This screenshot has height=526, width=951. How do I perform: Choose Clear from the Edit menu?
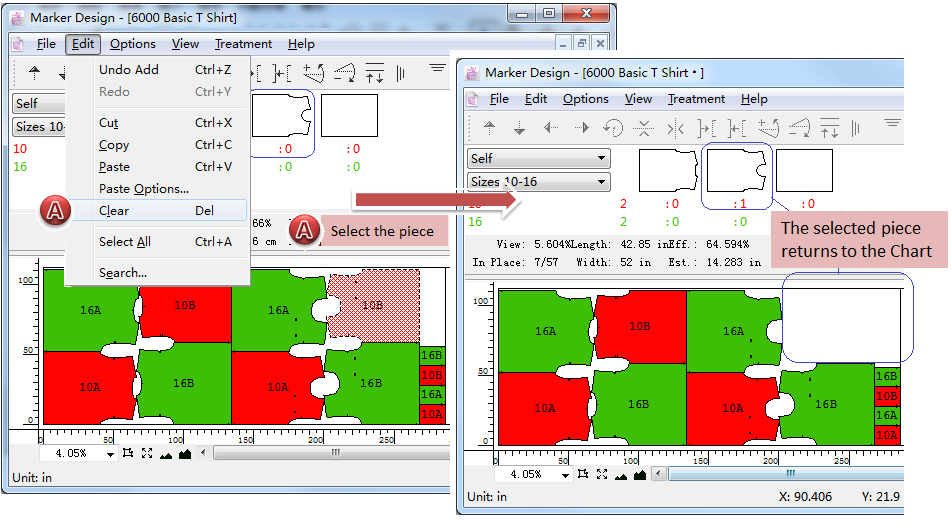click(x=114, y=211)
